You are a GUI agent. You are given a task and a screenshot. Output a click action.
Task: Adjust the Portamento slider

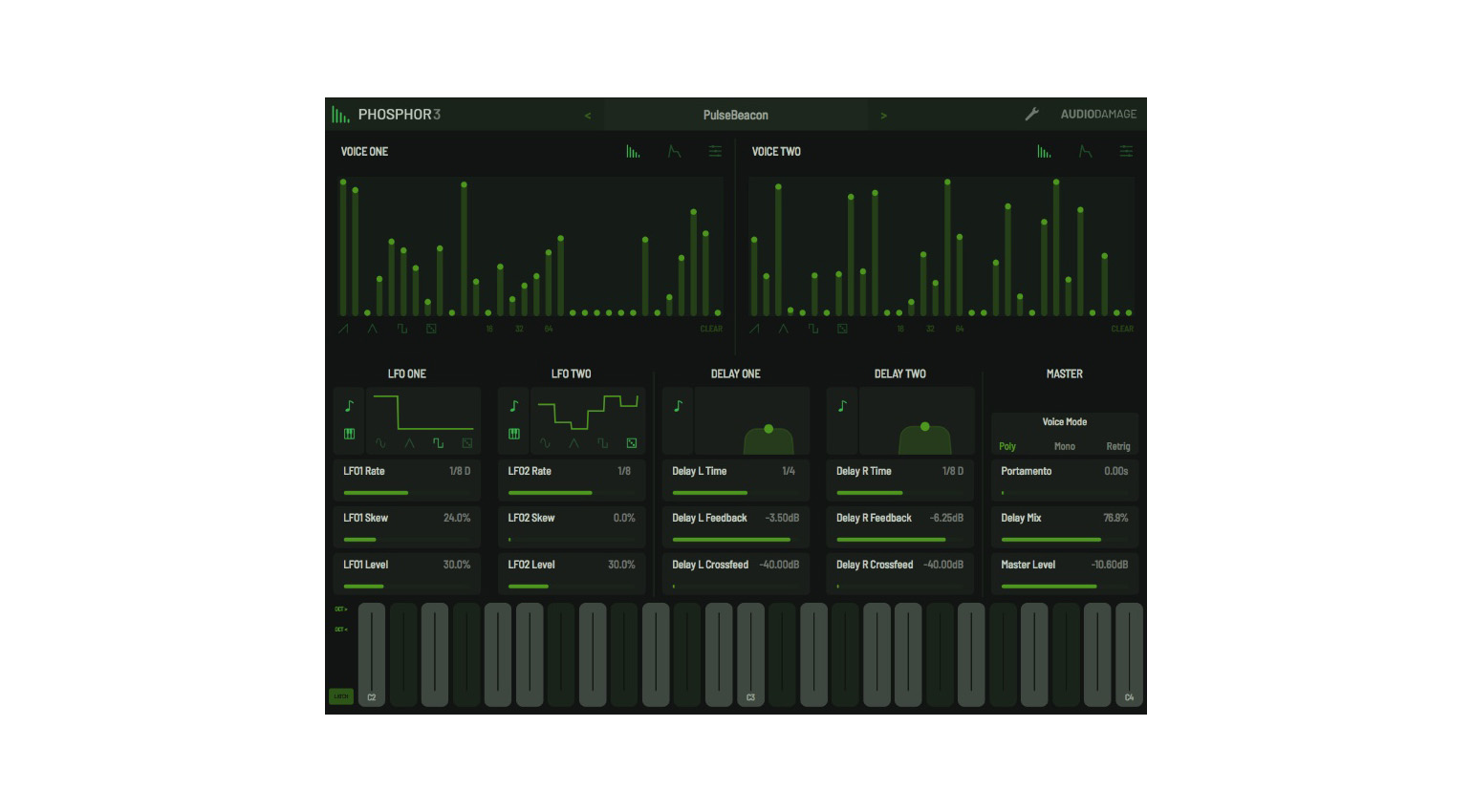click(x=1065, y=493)
